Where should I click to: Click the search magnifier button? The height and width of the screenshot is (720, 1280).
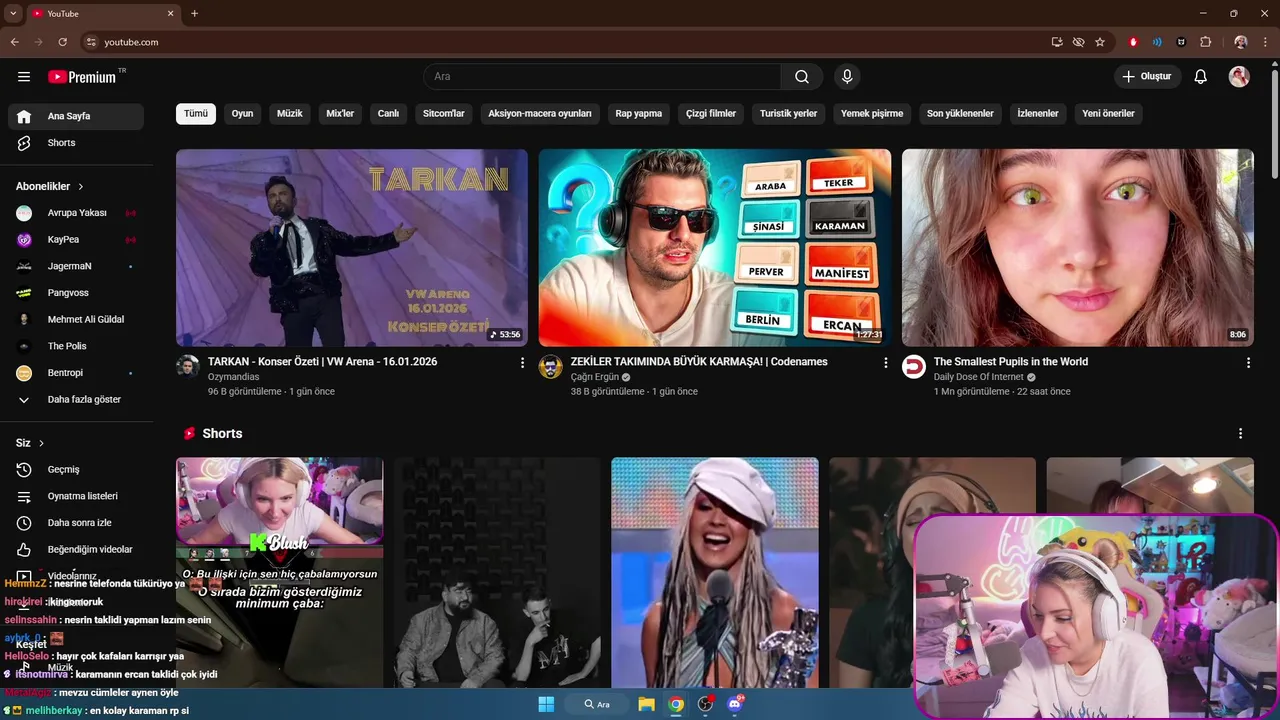[802, 77]
